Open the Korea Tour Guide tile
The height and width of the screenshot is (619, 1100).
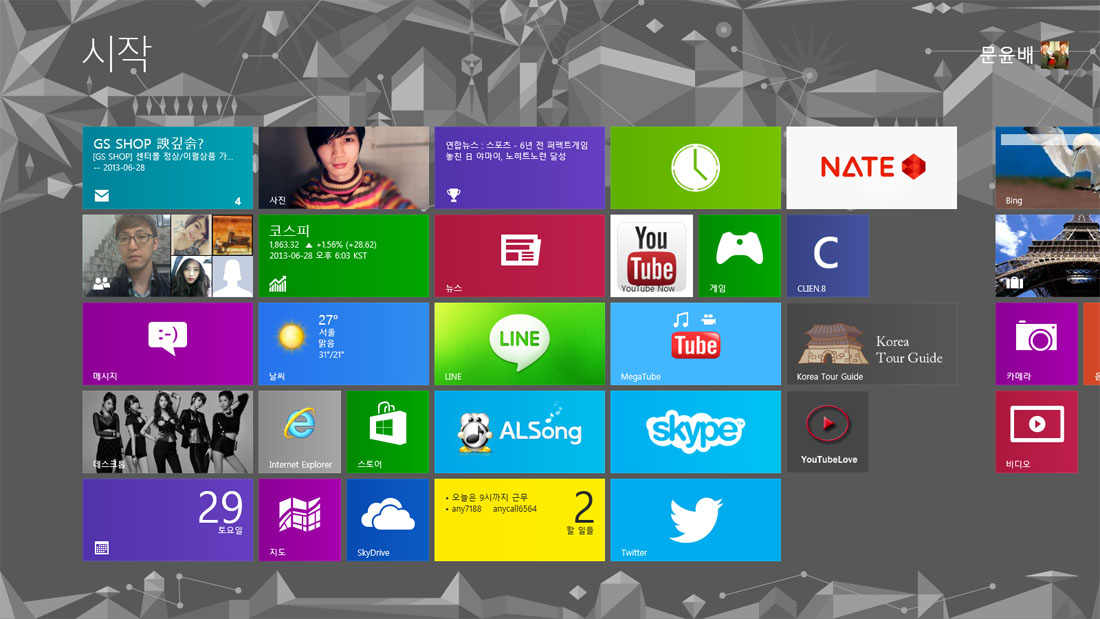(871, 344)
